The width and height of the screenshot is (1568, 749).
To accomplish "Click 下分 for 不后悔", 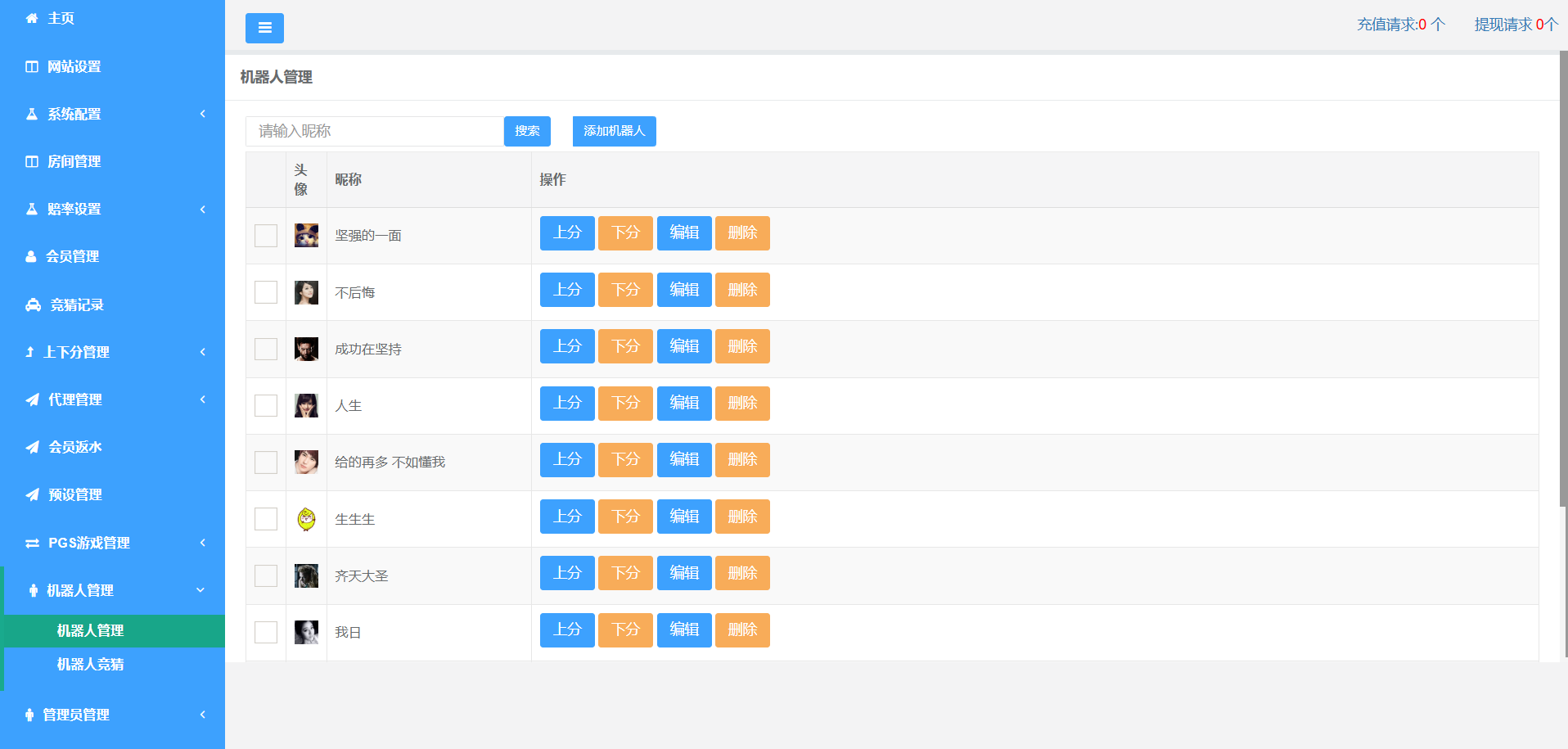I will click(x=625, y=290).
